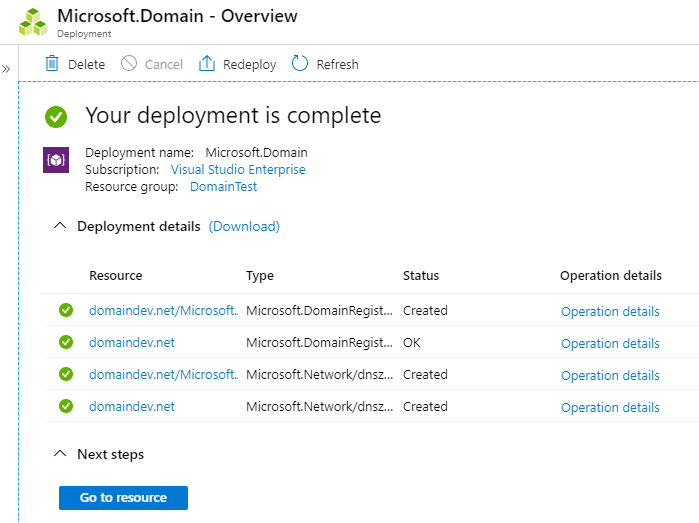The image size is (699, 523).
Task: Click the large green deployment complete checkmark
Action: 56,116
